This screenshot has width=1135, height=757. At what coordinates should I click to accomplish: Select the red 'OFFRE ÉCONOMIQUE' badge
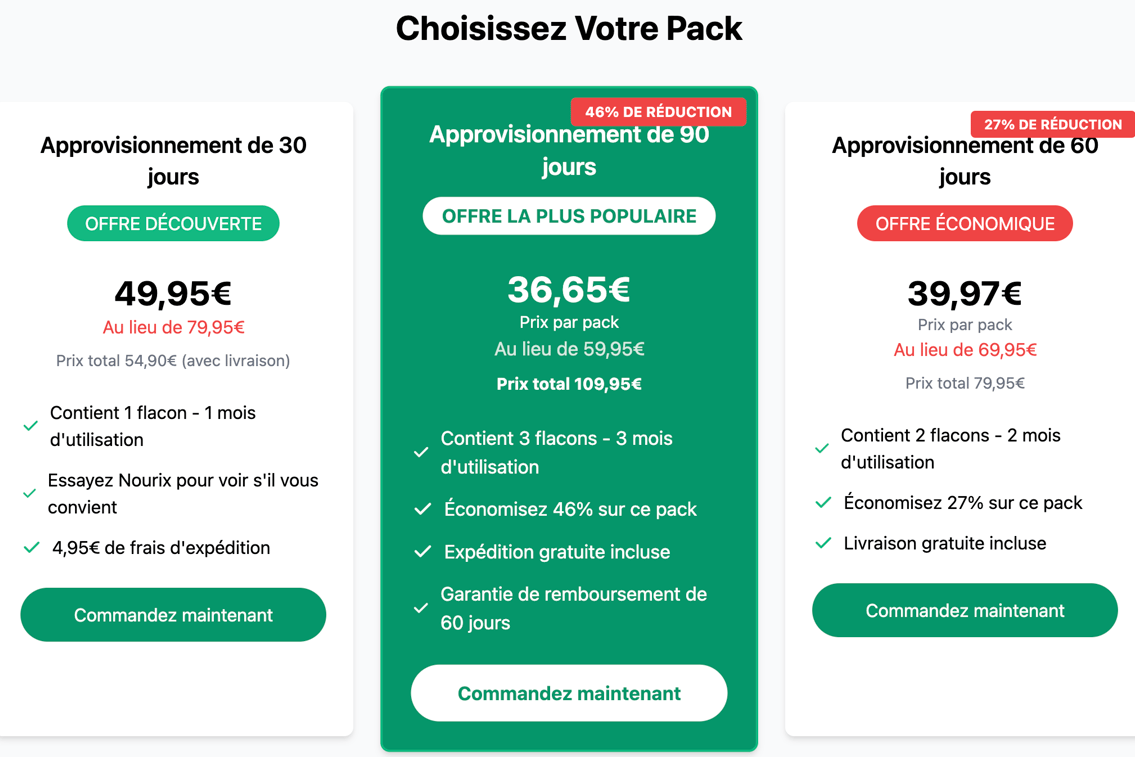[x=965, y=223]
